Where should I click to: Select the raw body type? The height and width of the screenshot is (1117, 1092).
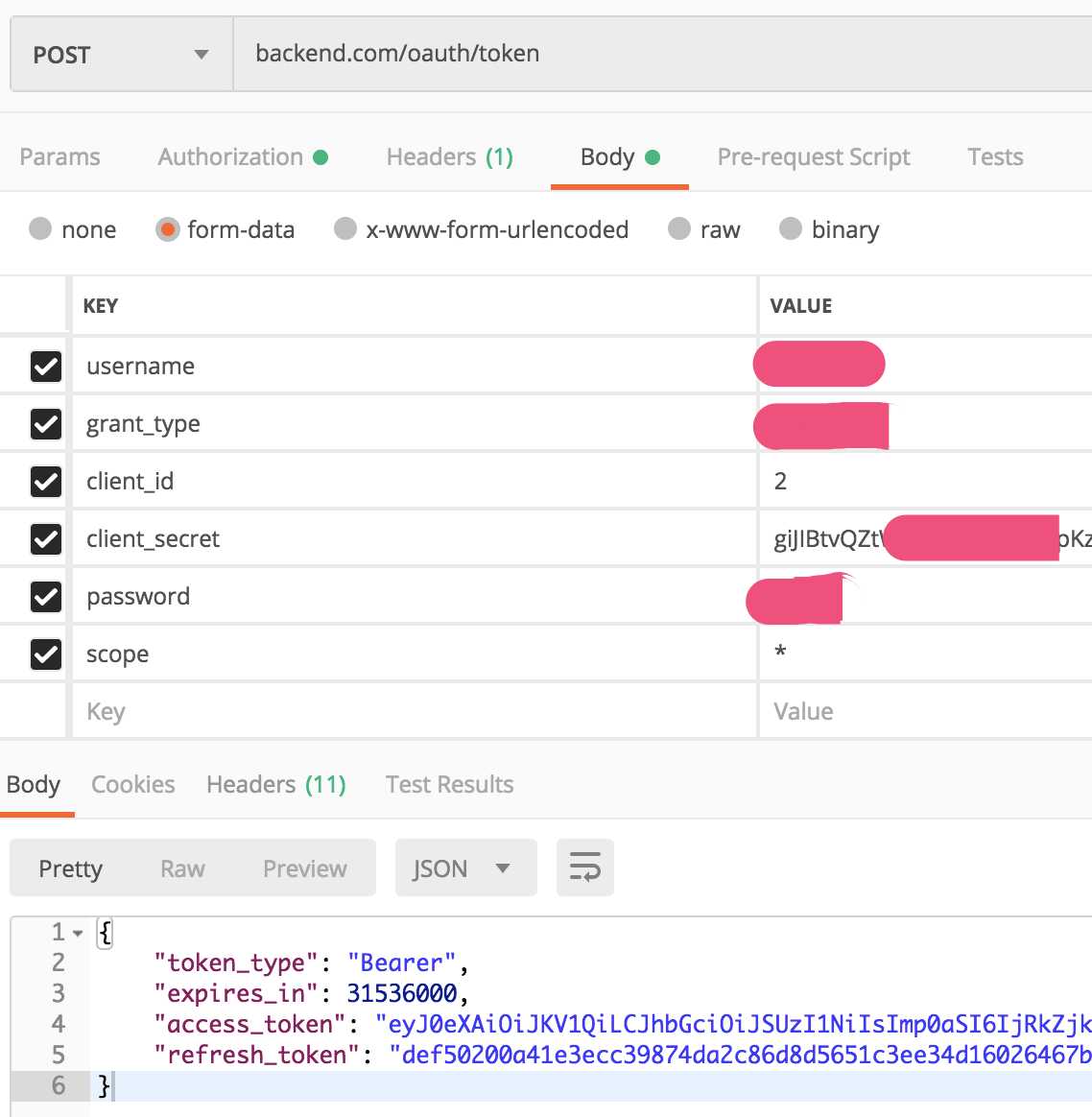679,229
